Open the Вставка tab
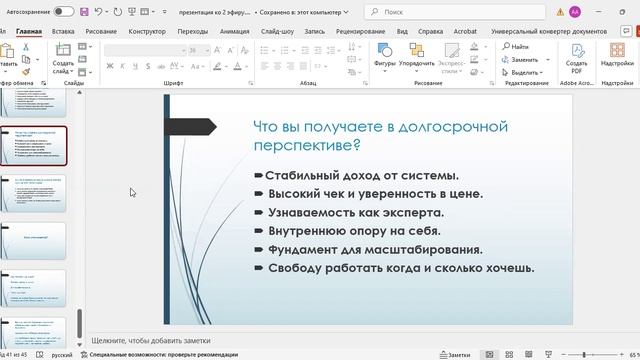This screenshot has height=360, width=640. coord(63,31)
